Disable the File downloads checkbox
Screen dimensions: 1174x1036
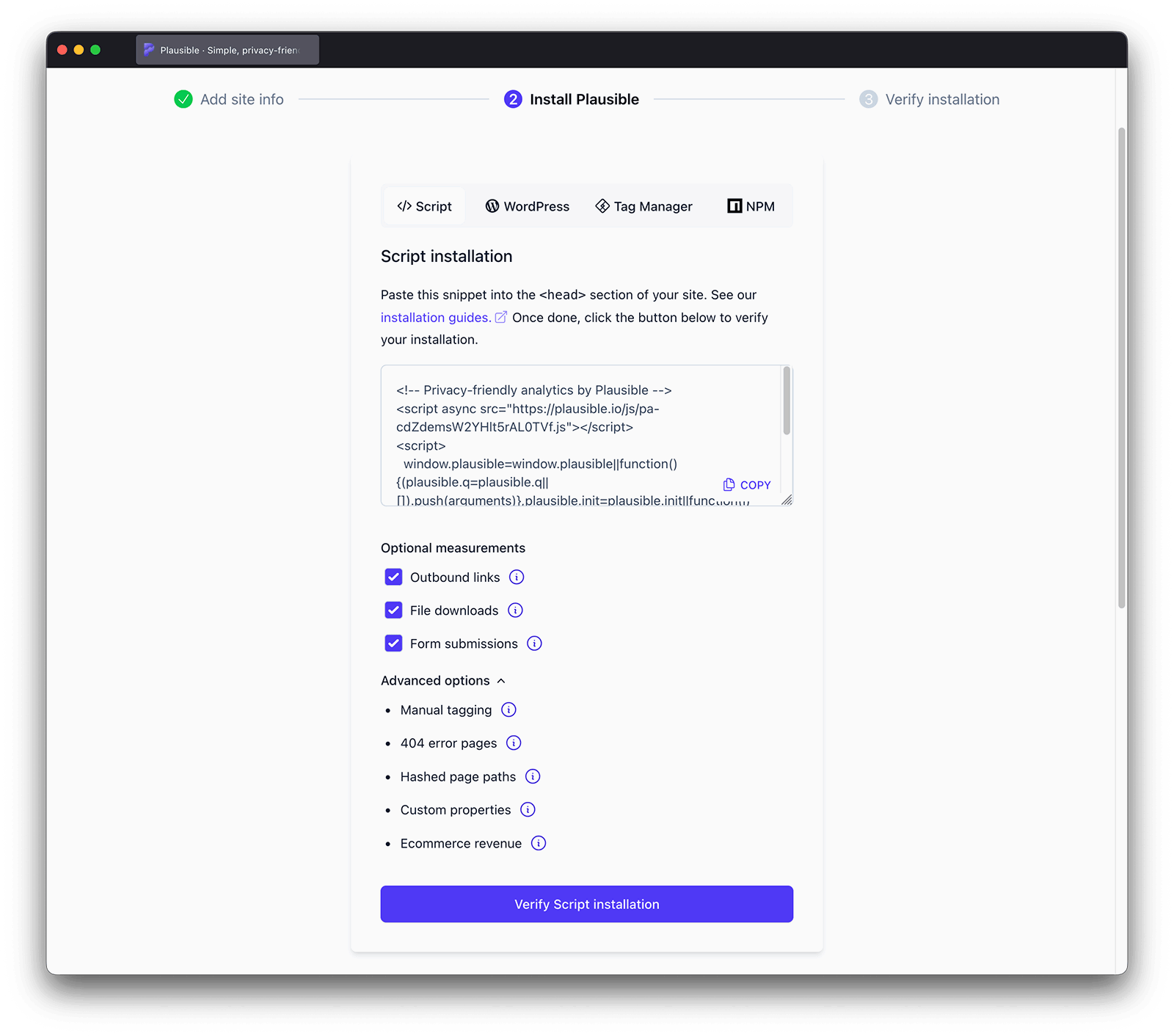tap(393, 610)
